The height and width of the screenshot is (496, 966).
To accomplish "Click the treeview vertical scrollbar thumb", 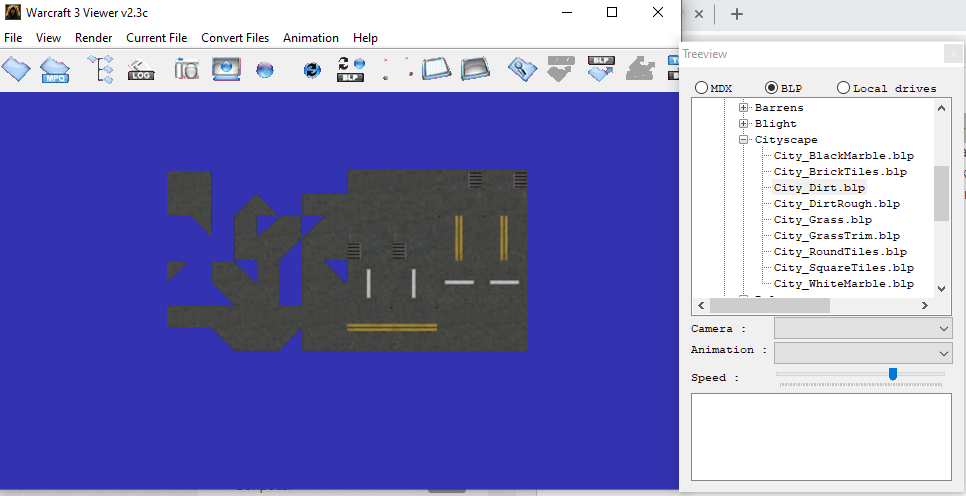I will tap(941, 193).
